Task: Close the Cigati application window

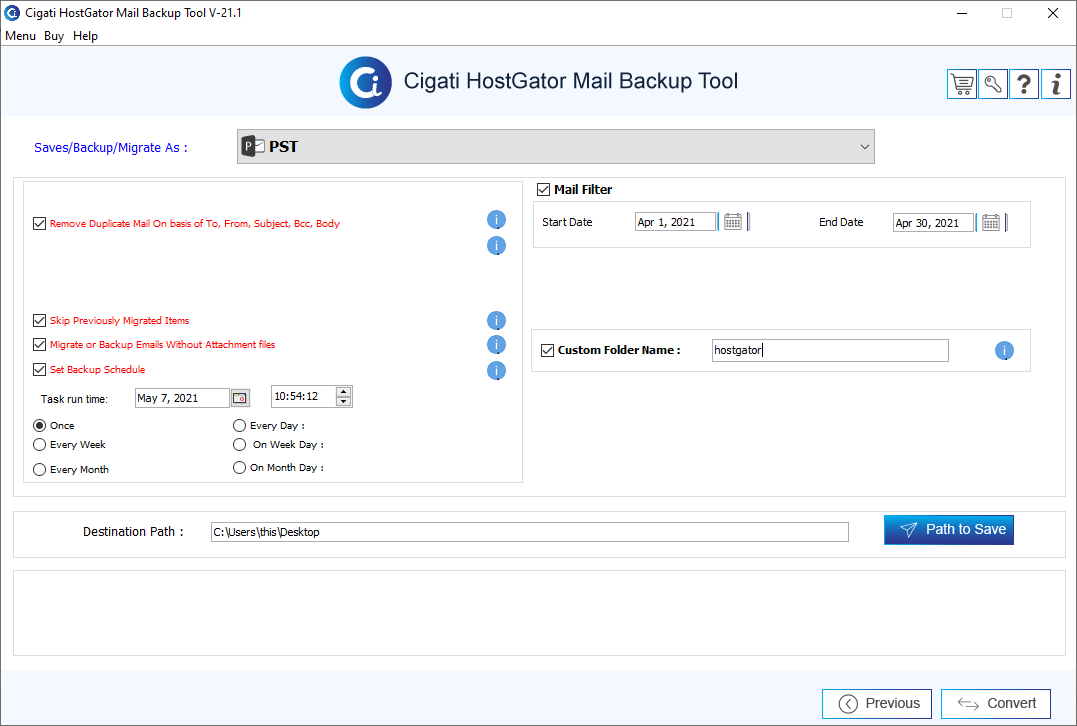Action: point(1053,13)
